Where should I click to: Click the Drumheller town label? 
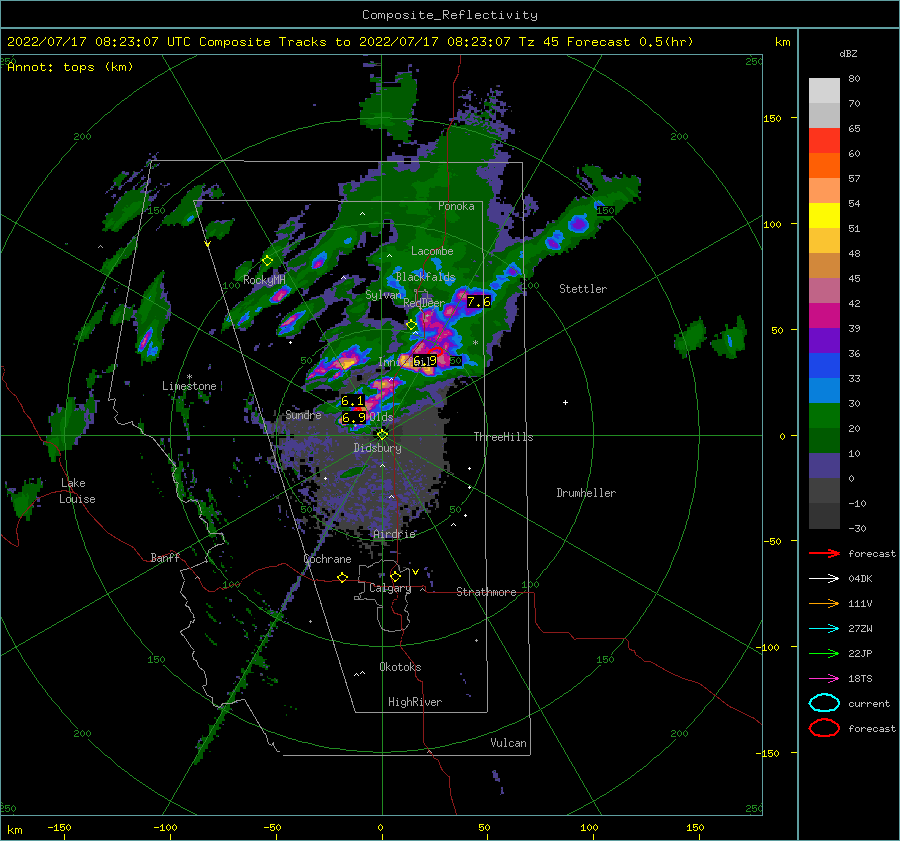click(586, 493)
